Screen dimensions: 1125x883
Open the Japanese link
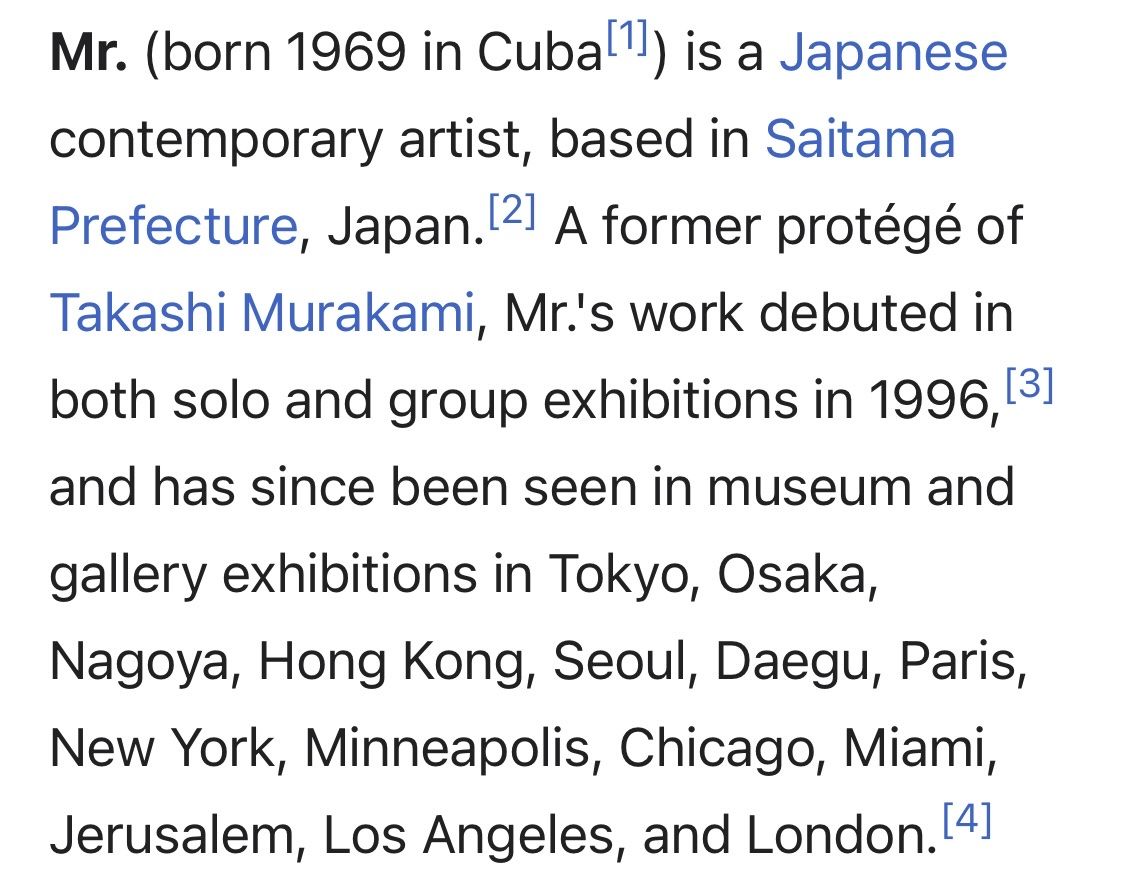[x=893, y=55]
